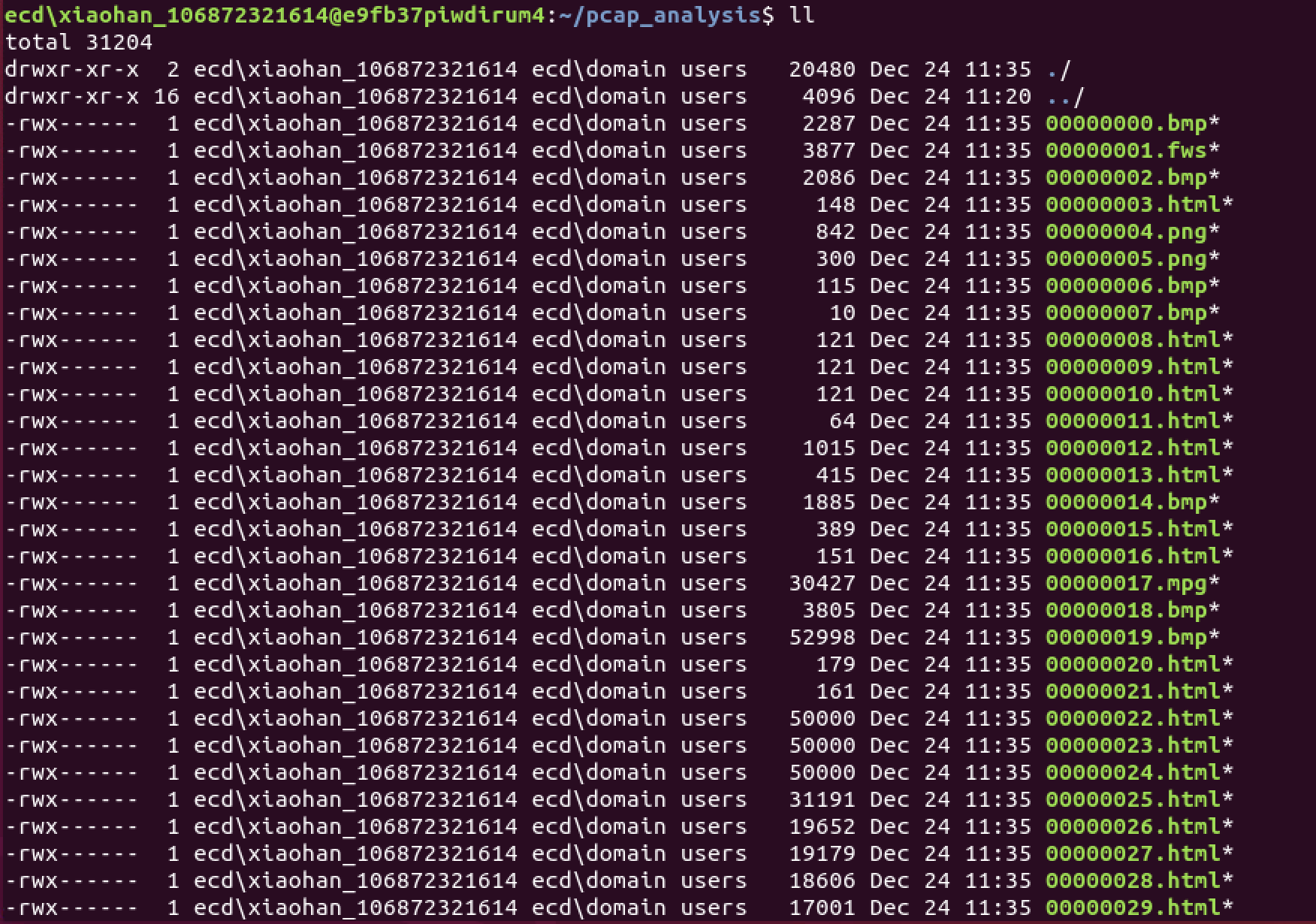The height and width of the screenshot is (924, 1316).
Task: Click size value 18606
Action: click(x=822, y=880)
